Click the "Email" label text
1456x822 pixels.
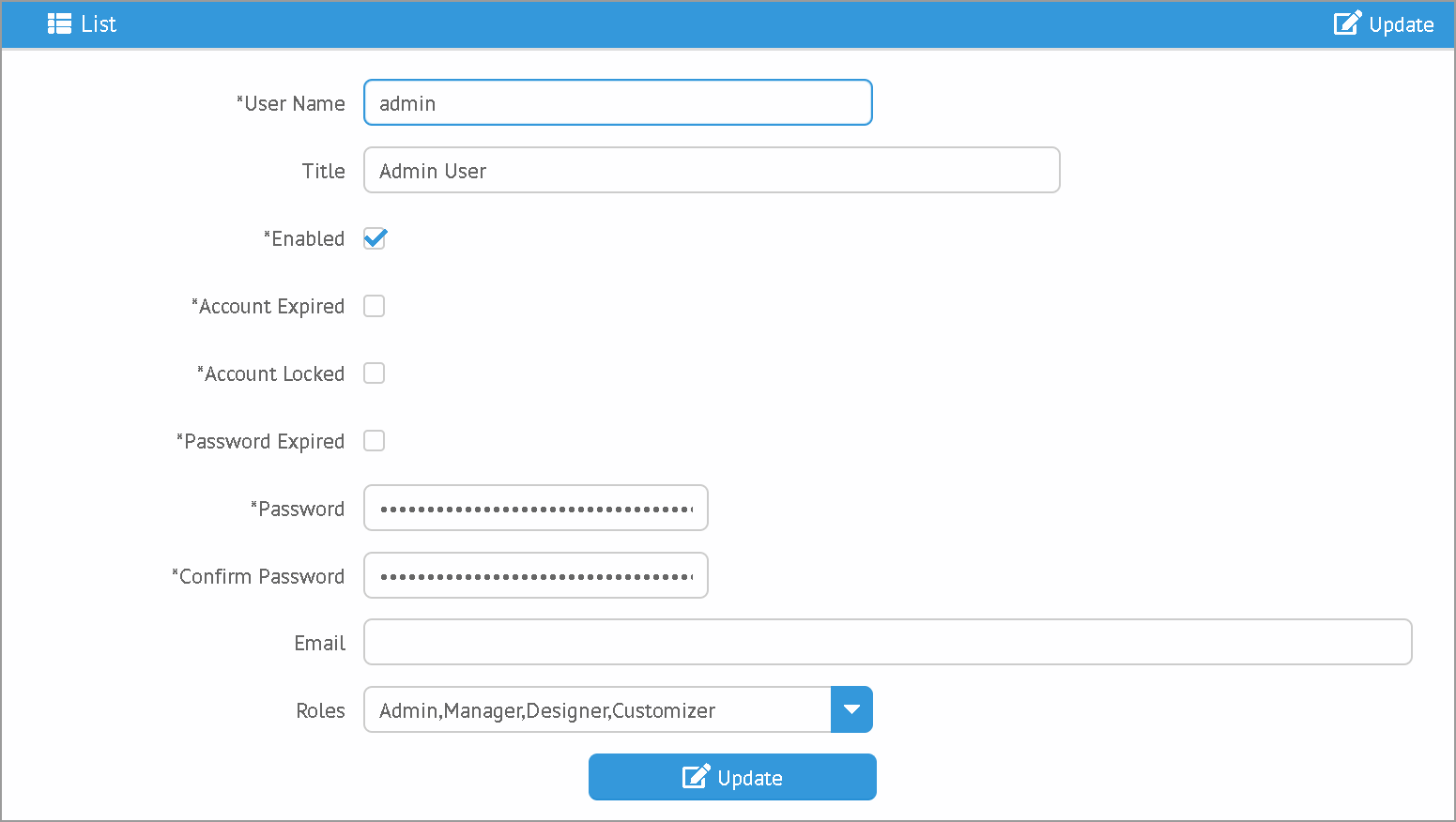coord(320,643)
